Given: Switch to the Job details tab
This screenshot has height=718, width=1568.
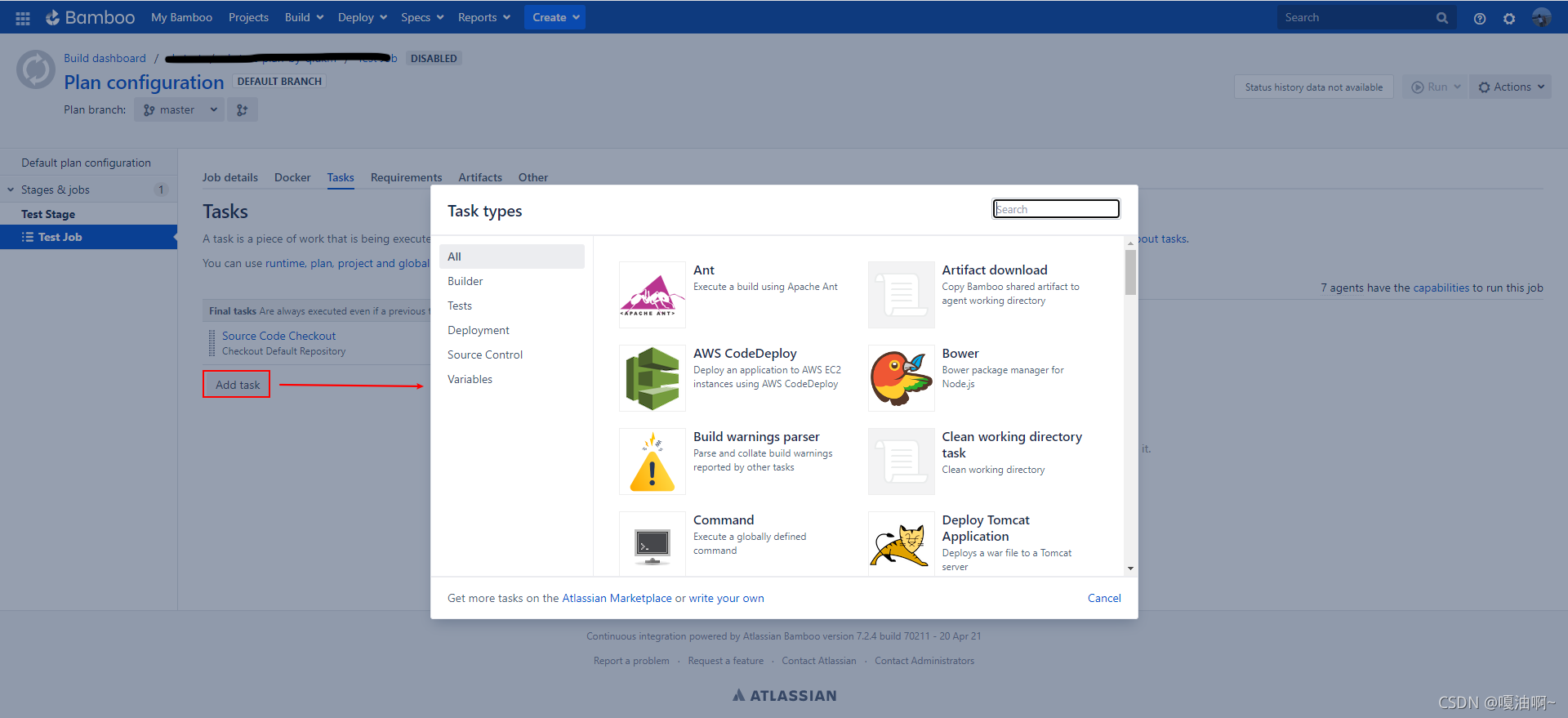Looking at the screenshot, I should click(x=230, y=177).
